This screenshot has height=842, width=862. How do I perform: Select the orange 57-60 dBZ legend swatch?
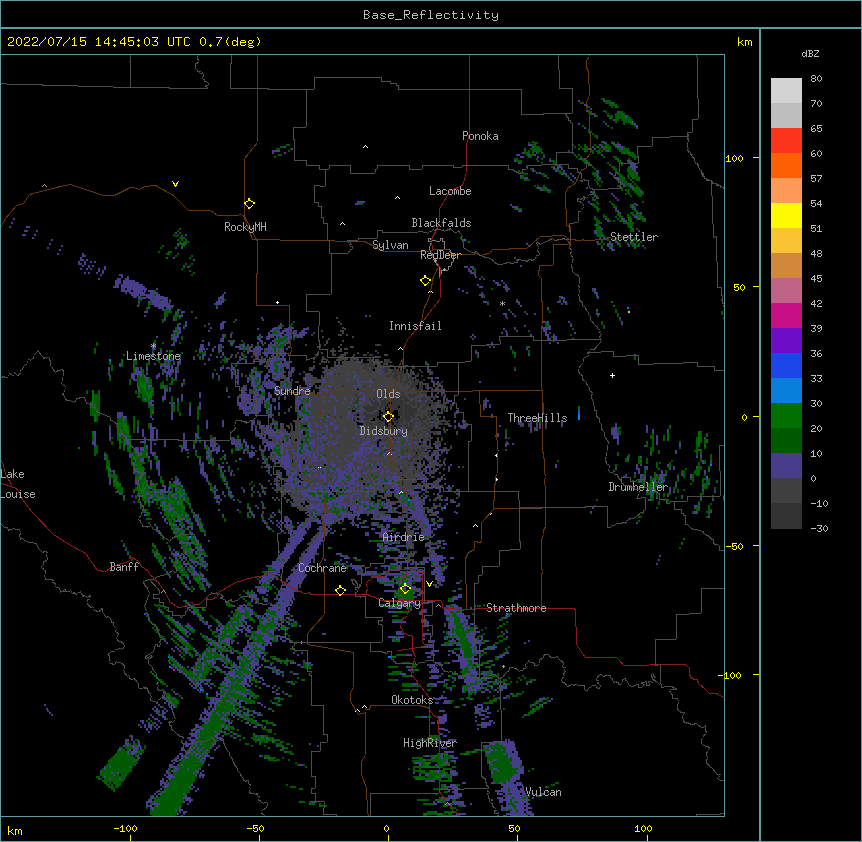pos(786,165)
